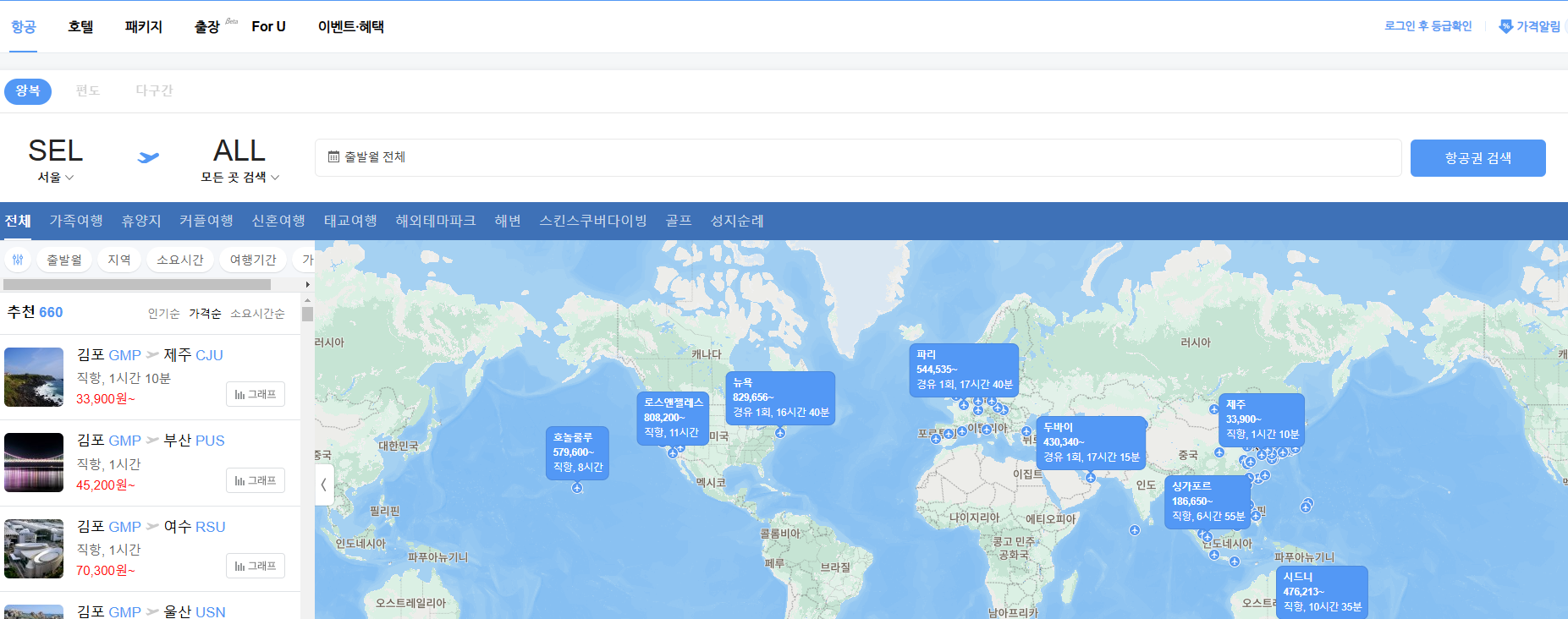Viewport: 1568px width, 619px height.
Task: Click the 뉴욕 829,656 map label
Action: pyautogui.click(x=780, y=397)
